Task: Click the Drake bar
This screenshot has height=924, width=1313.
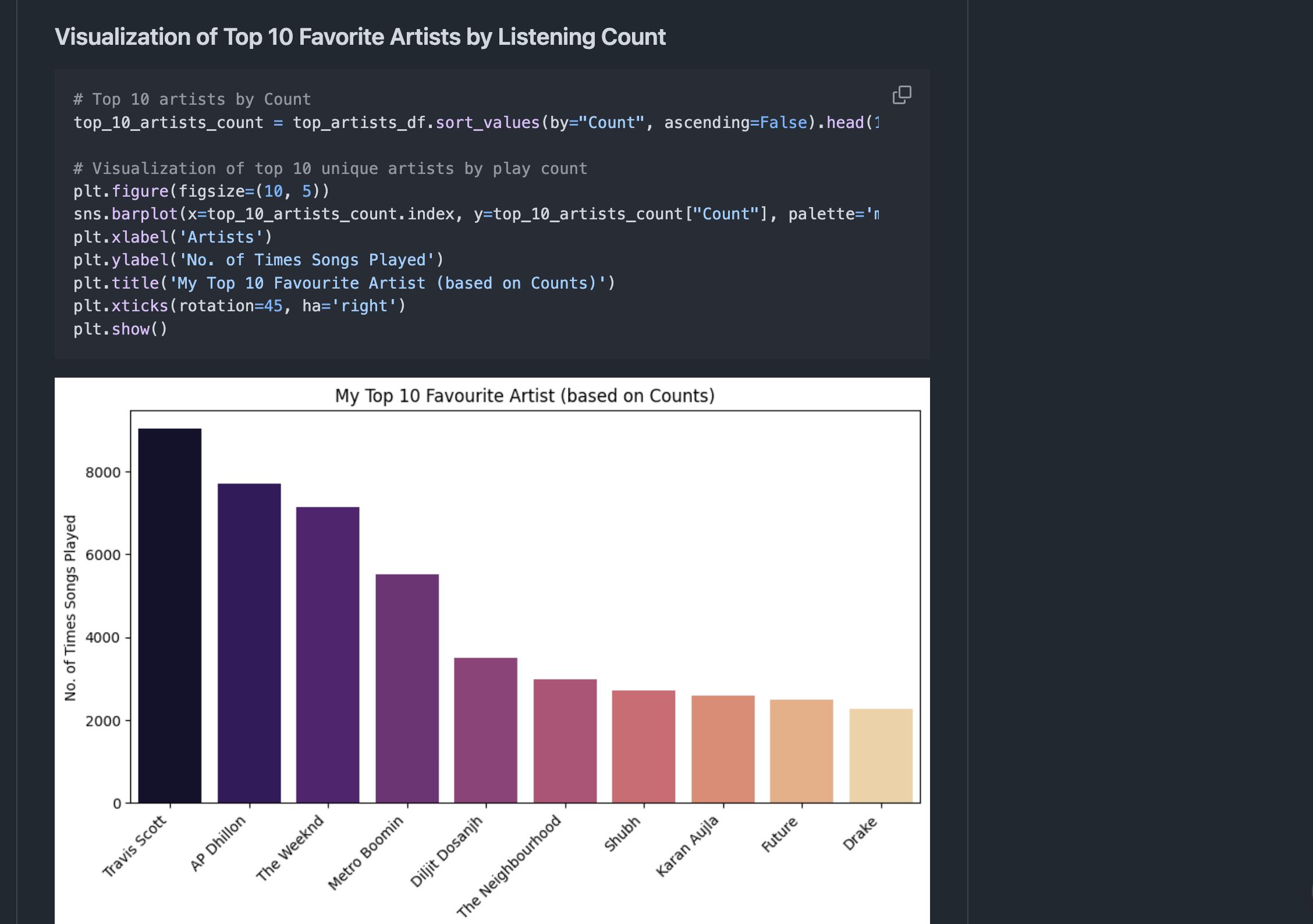Action: [x=881, y=756]
